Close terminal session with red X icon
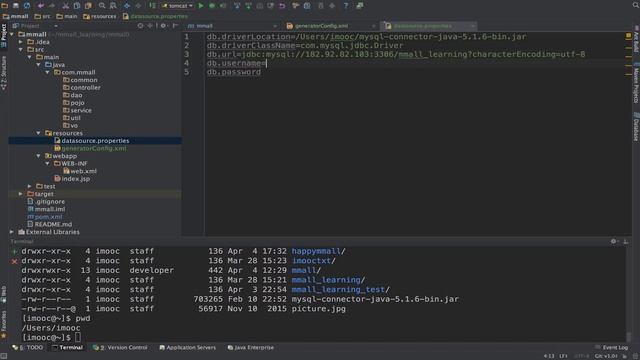Image resolution: width=640 pixels, height=360 pixels. click(14, 261)
